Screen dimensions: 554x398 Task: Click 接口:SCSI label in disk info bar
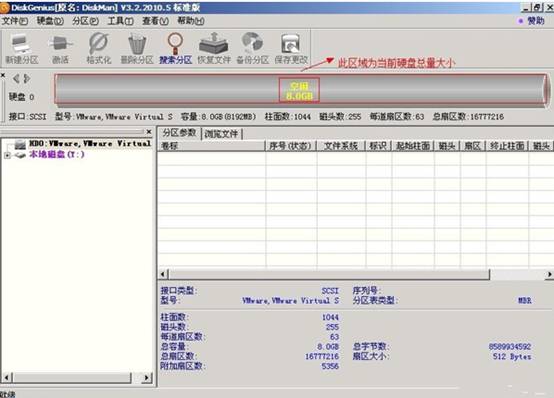coord(28,117)
